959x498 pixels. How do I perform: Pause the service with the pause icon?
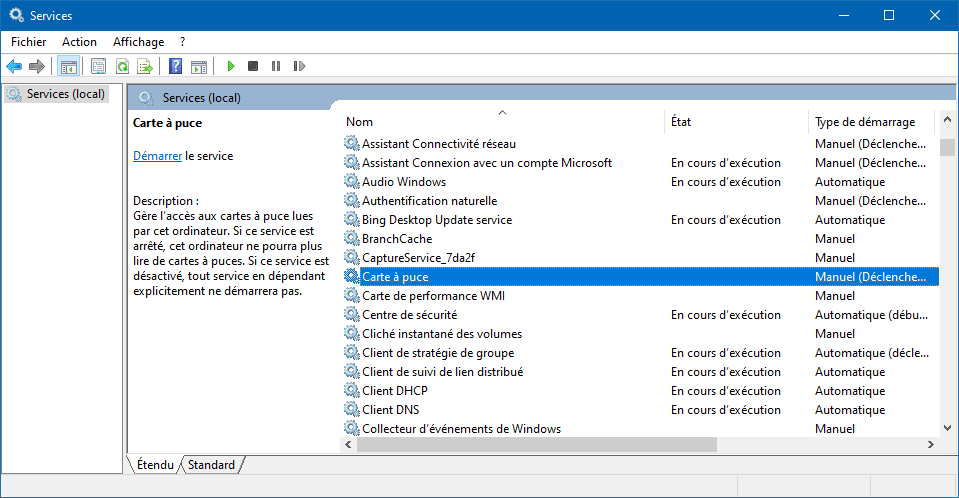pos(276,66)
